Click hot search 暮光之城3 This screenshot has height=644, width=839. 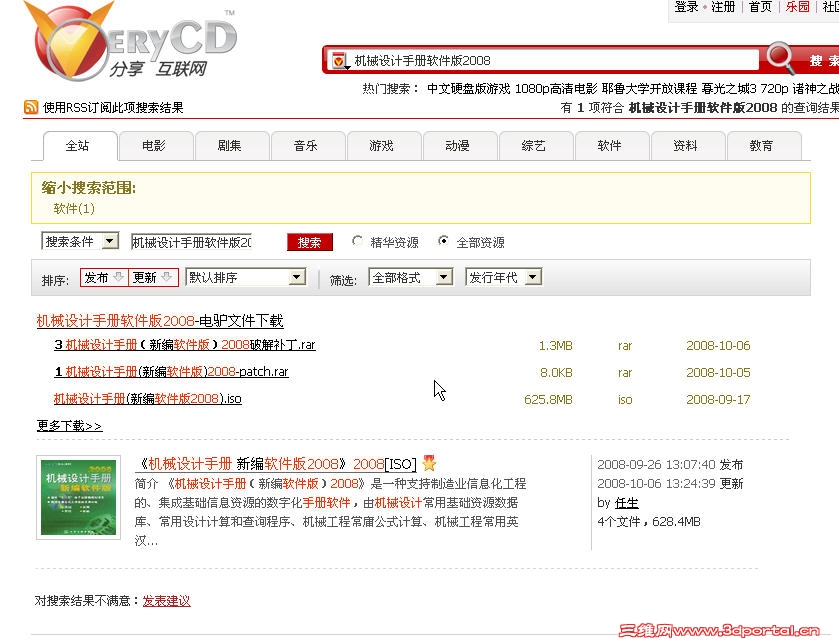(x=729, y=88)
